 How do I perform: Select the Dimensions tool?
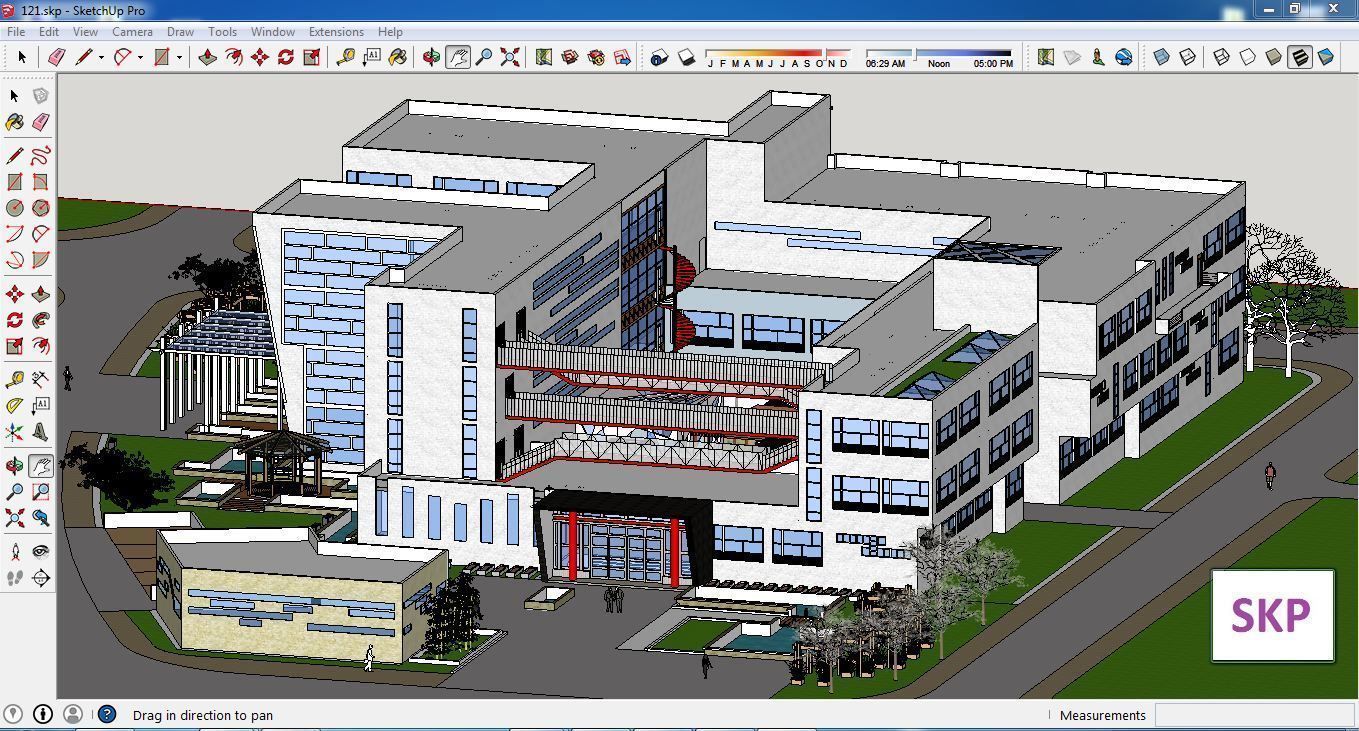[40, 380]
